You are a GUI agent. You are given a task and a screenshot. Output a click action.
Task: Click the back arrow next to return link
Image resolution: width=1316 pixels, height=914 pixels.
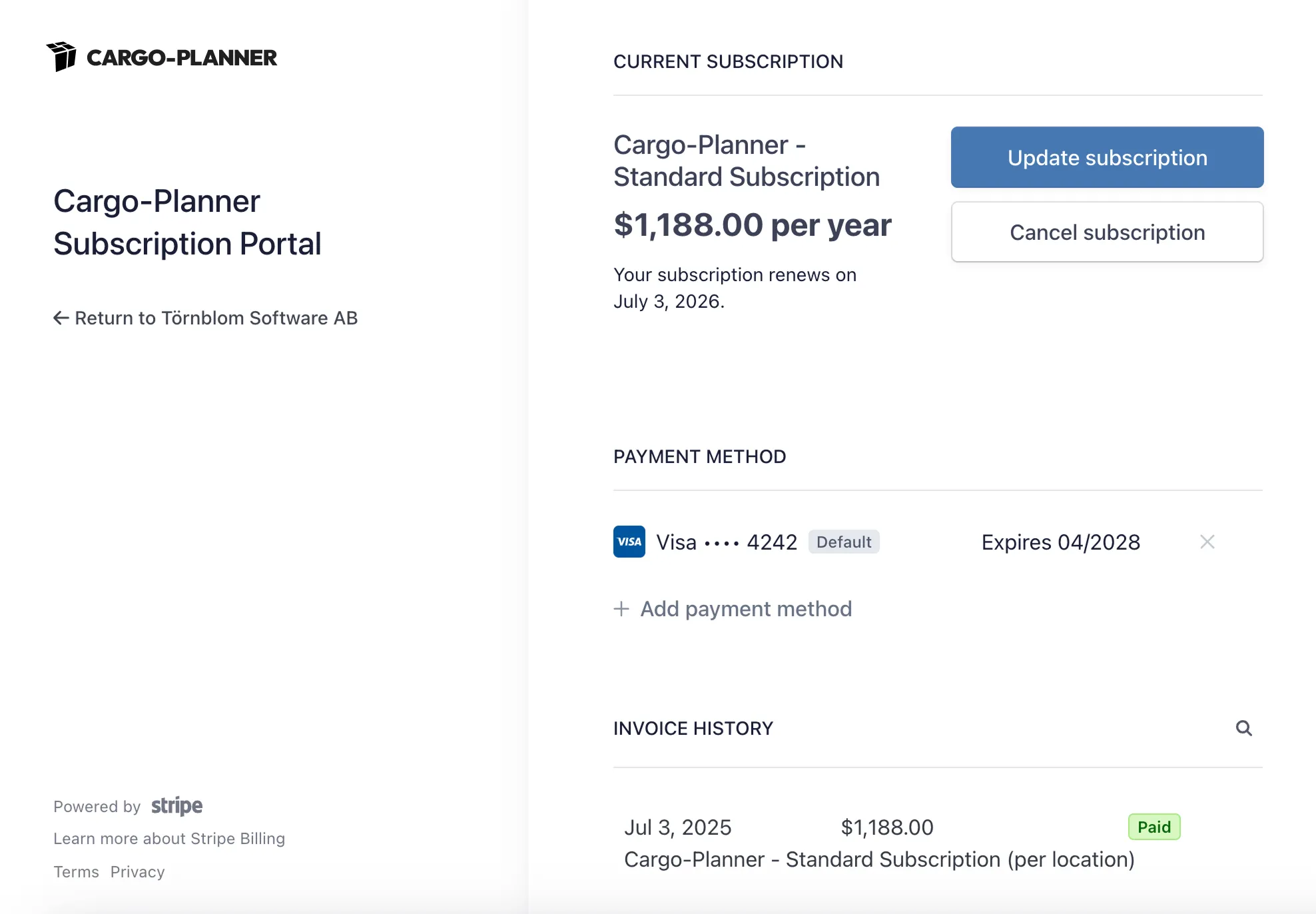coord(61,318)
